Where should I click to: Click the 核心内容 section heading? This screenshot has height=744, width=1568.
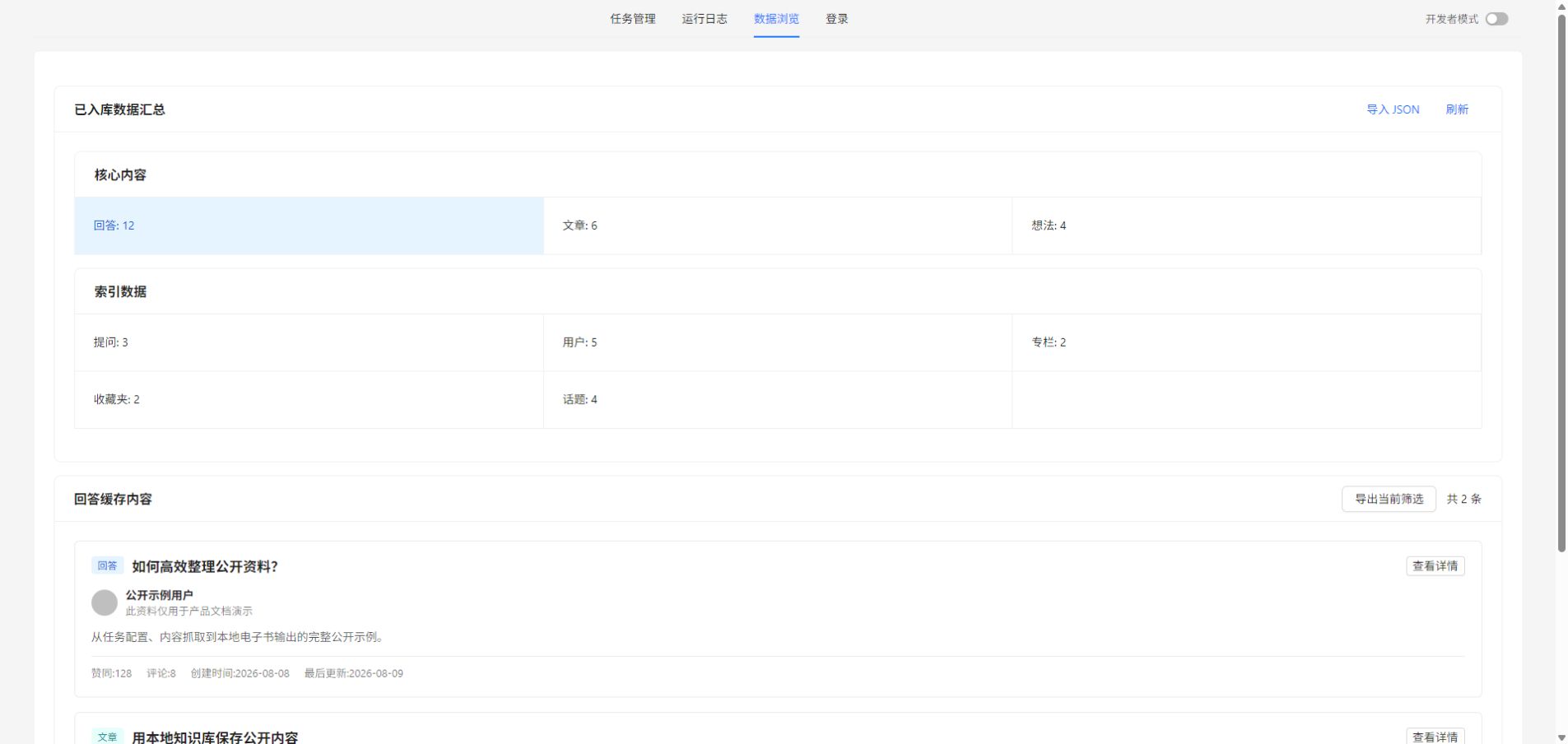[120, 174]
